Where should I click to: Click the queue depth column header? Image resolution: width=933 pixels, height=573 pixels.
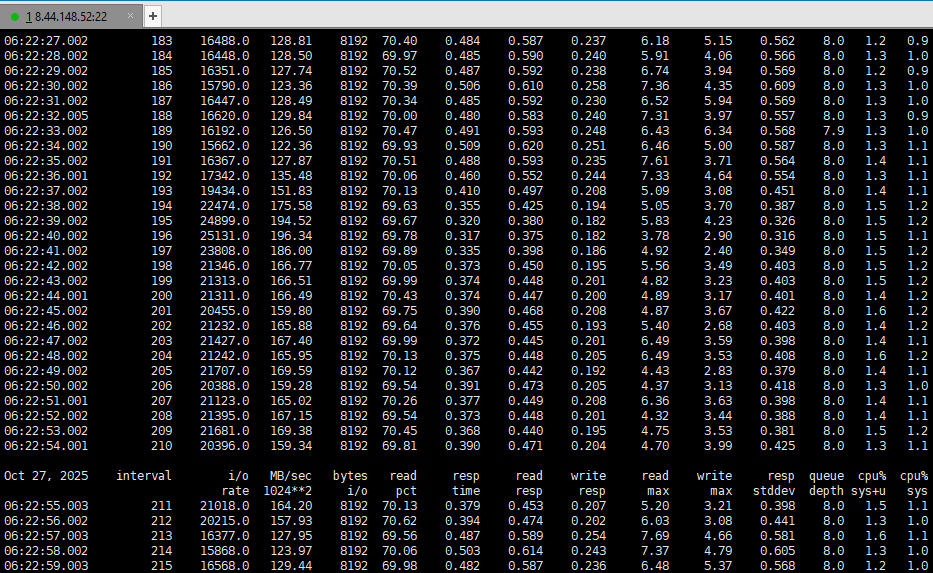point(827,484)
